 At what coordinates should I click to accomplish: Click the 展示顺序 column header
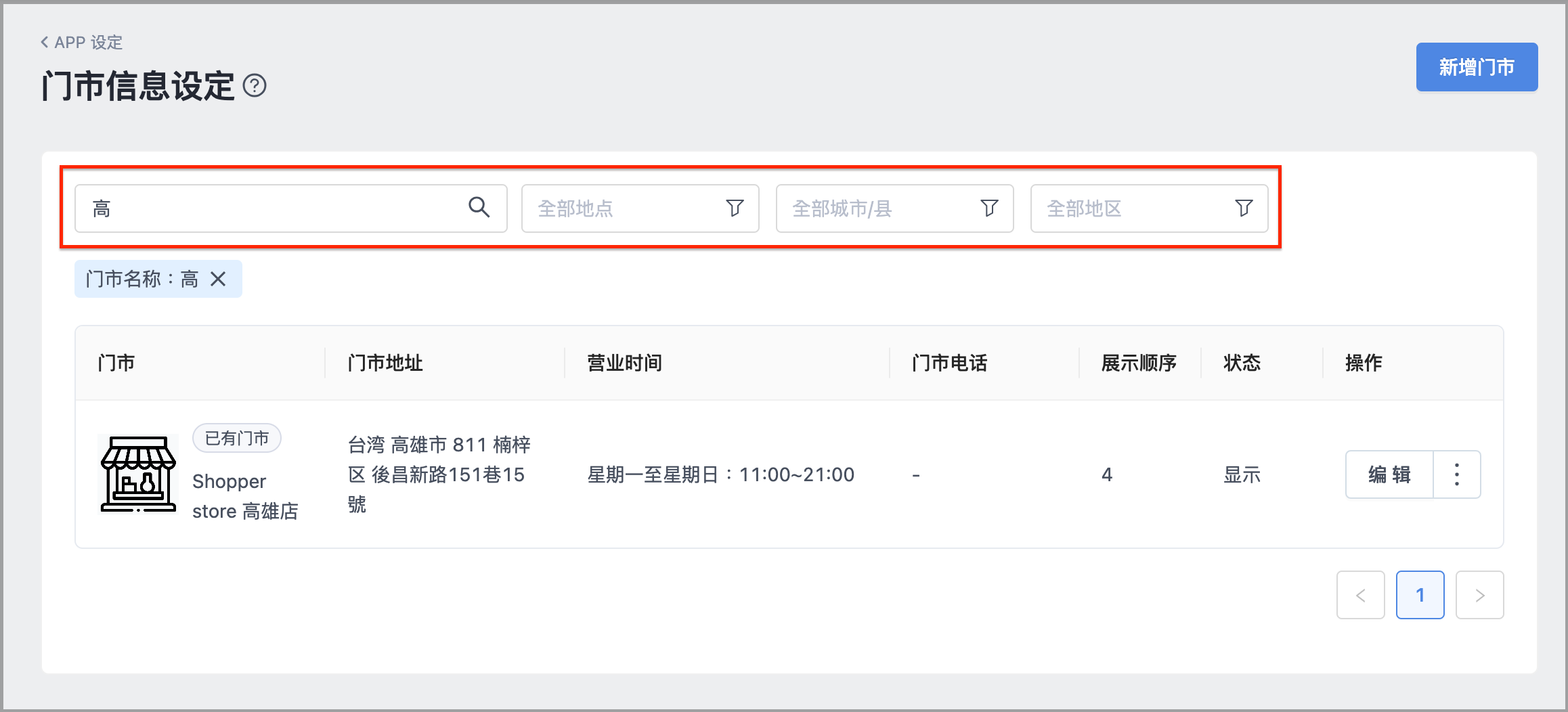1139,363
